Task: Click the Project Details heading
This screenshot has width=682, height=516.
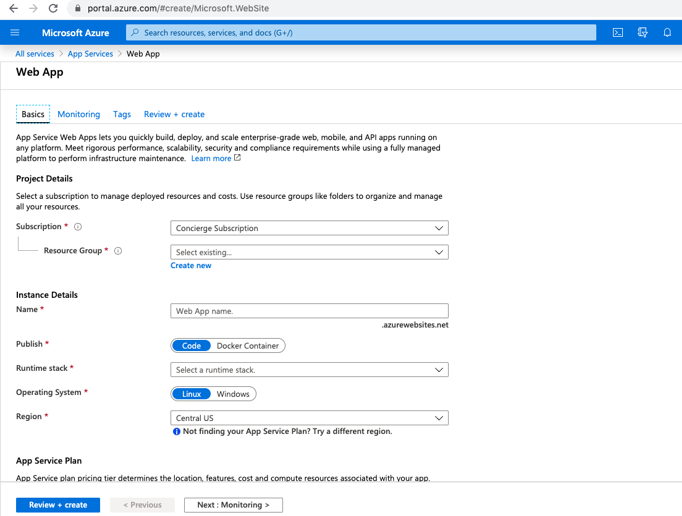Action: click(x=44, y=179)
